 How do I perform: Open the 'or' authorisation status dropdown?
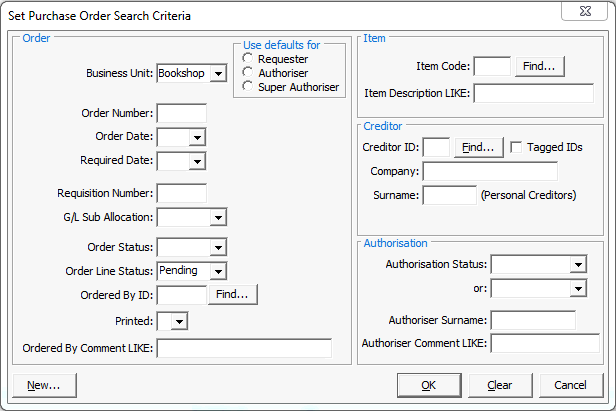pos(578,289)
